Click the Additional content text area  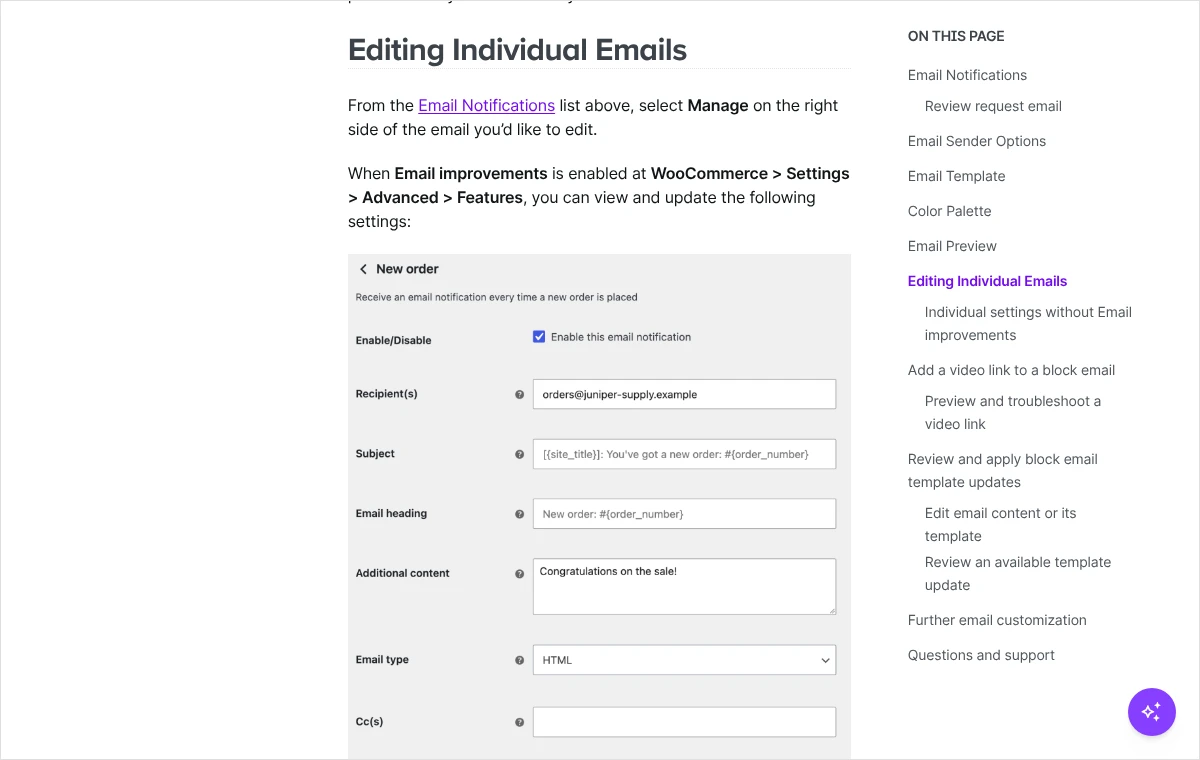[x=684, y=586]
